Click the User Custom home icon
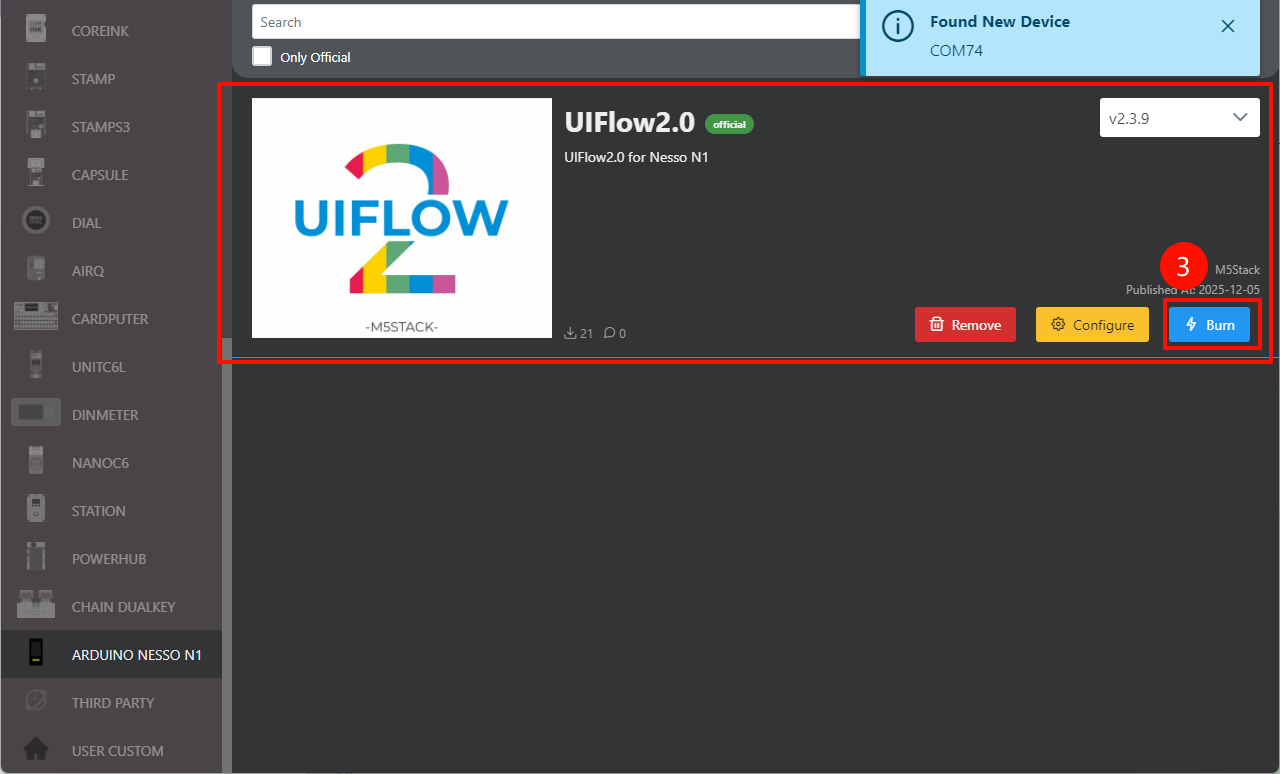 [36, 750]
